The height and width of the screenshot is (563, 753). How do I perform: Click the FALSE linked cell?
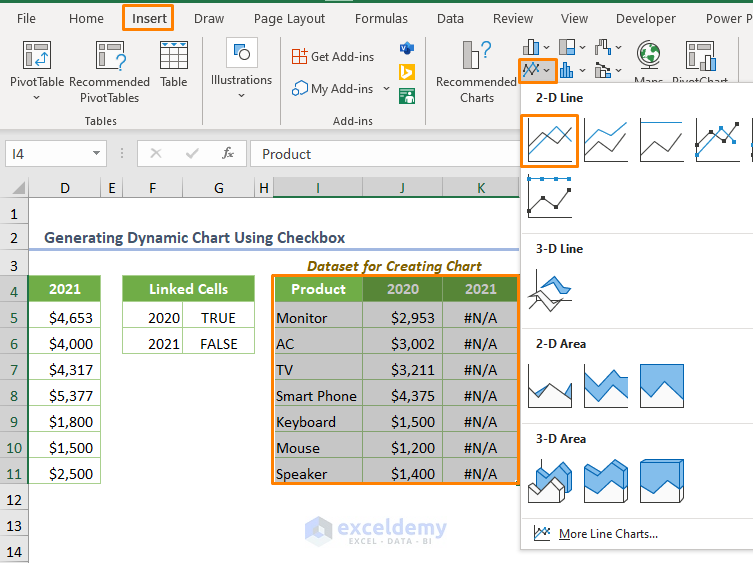pyautogui.click(x=219, y=344)
